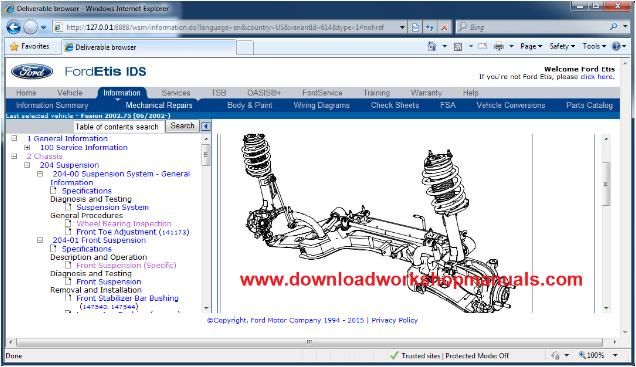636x367 pixels.
Task: Click the Privacy Policy link
Action: 394,320
